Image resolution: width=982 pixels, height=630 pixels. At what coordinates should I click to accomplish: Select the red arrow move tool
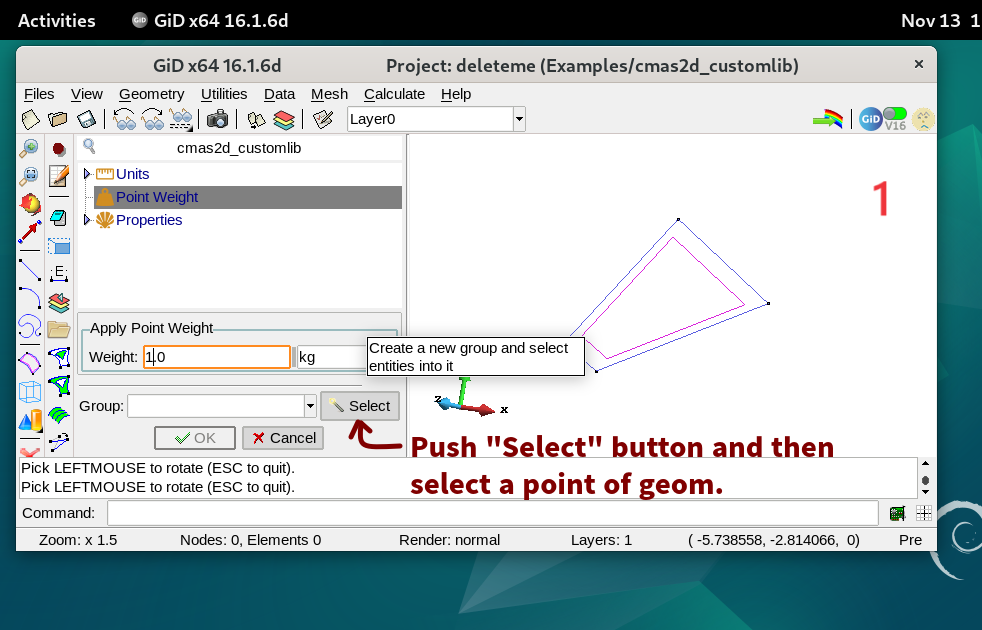point(29,231)
